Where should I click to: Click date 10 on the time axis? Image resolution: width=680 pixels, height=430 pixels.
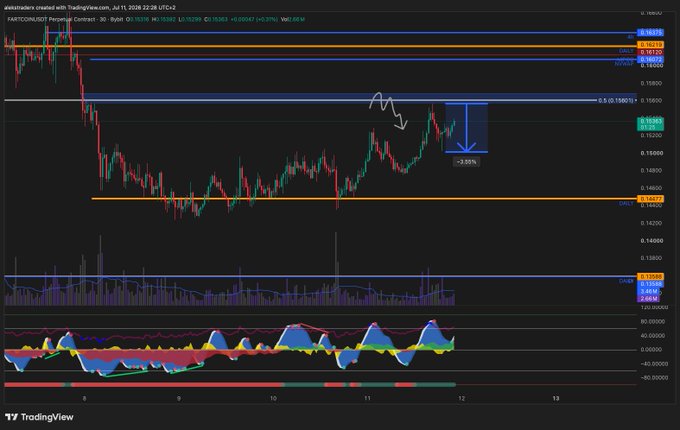(273, 398)
